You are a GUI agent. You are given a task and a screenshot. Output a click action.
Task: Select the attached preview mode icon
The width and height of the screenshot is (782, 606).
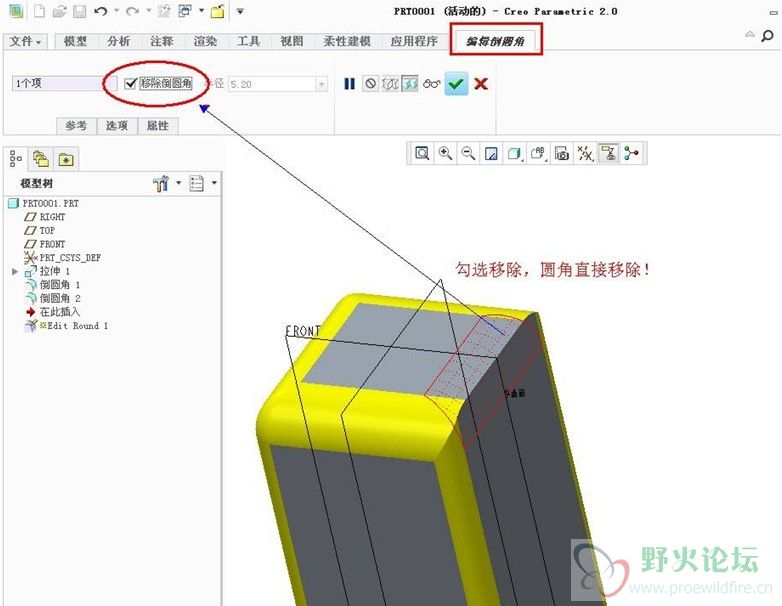(x=409, y=83)
